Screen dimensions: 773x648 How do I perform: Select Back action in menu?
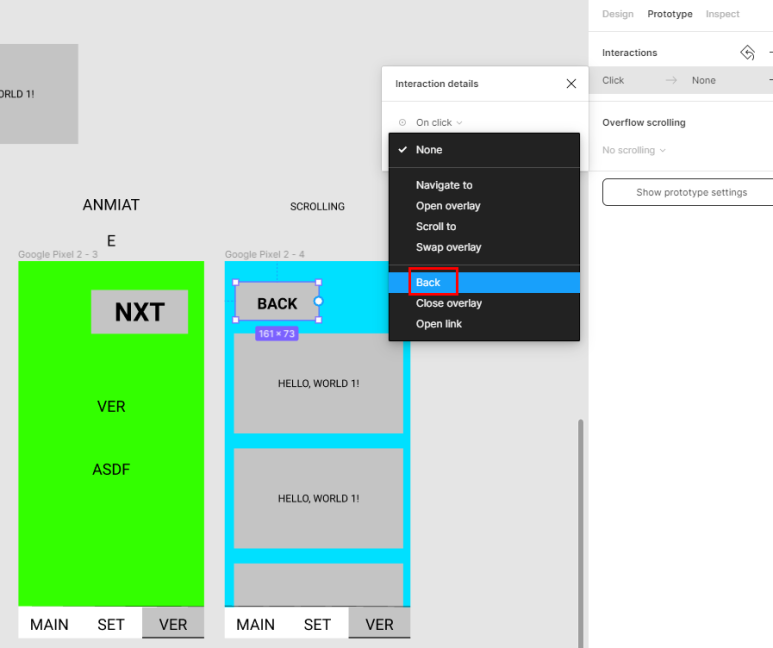coord(484,283)
